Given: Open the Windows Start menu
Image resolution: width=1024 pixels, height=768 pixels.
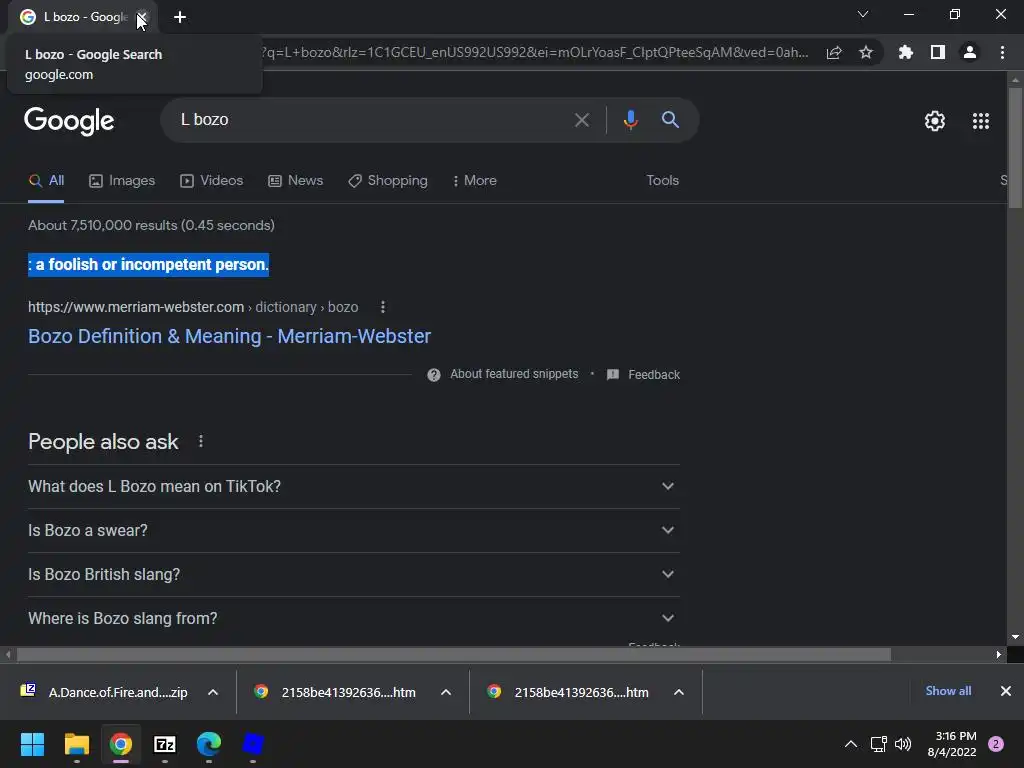Looking at the screenshot, I should 32,744.
